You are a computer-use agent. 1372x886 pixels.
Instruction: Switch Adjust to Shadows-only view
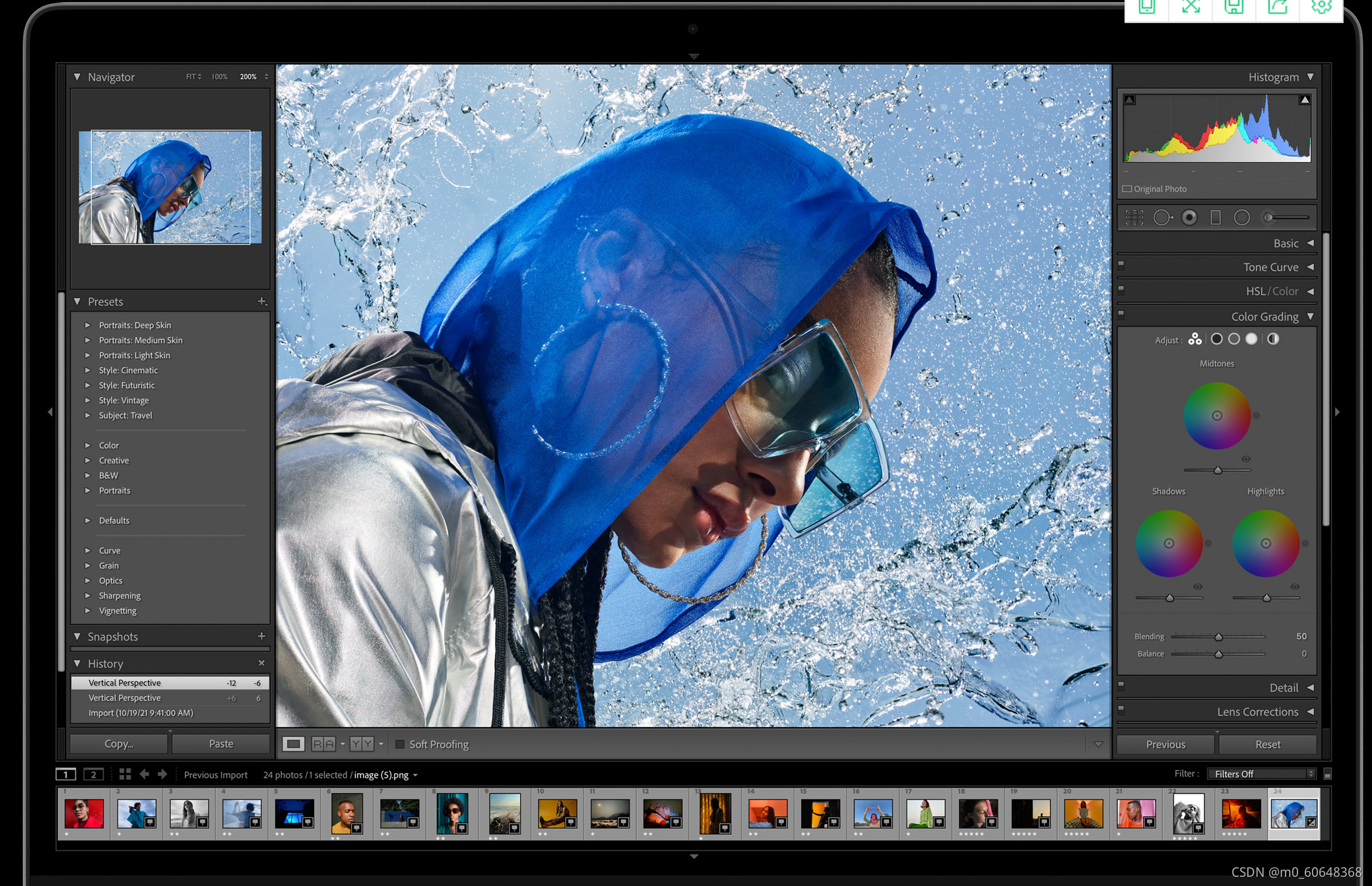[x=1217, y=339]
